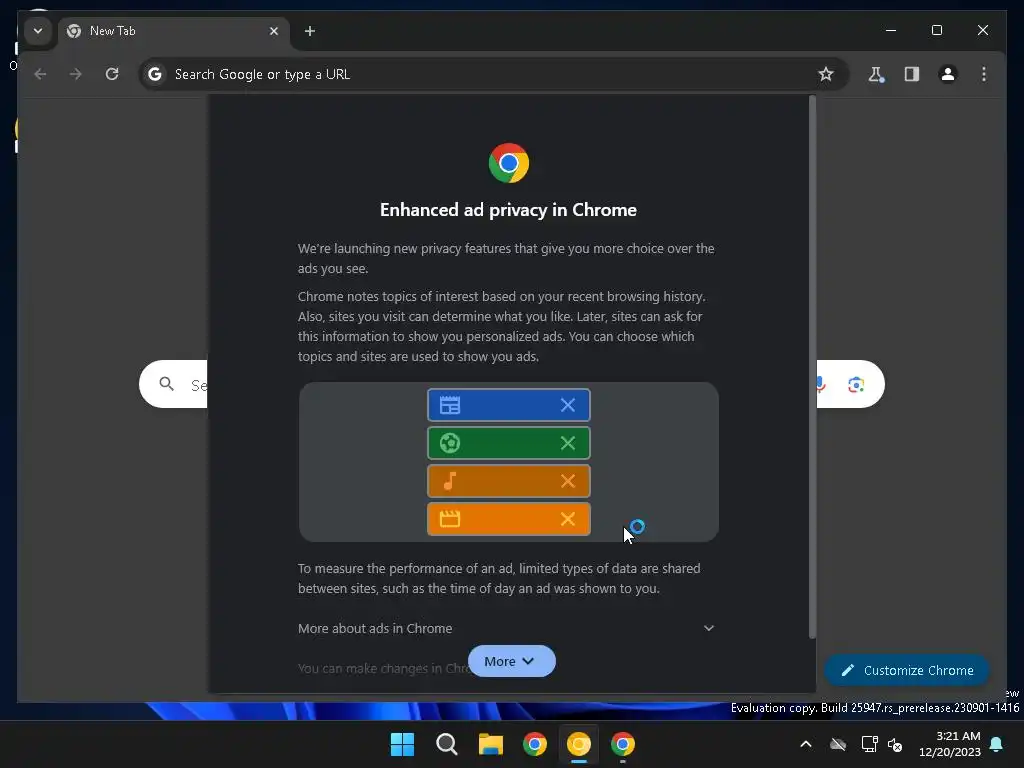Open Chrome Labs flask icon
Viewport: 1024px width, 768px height.
[x=876, y=74]
